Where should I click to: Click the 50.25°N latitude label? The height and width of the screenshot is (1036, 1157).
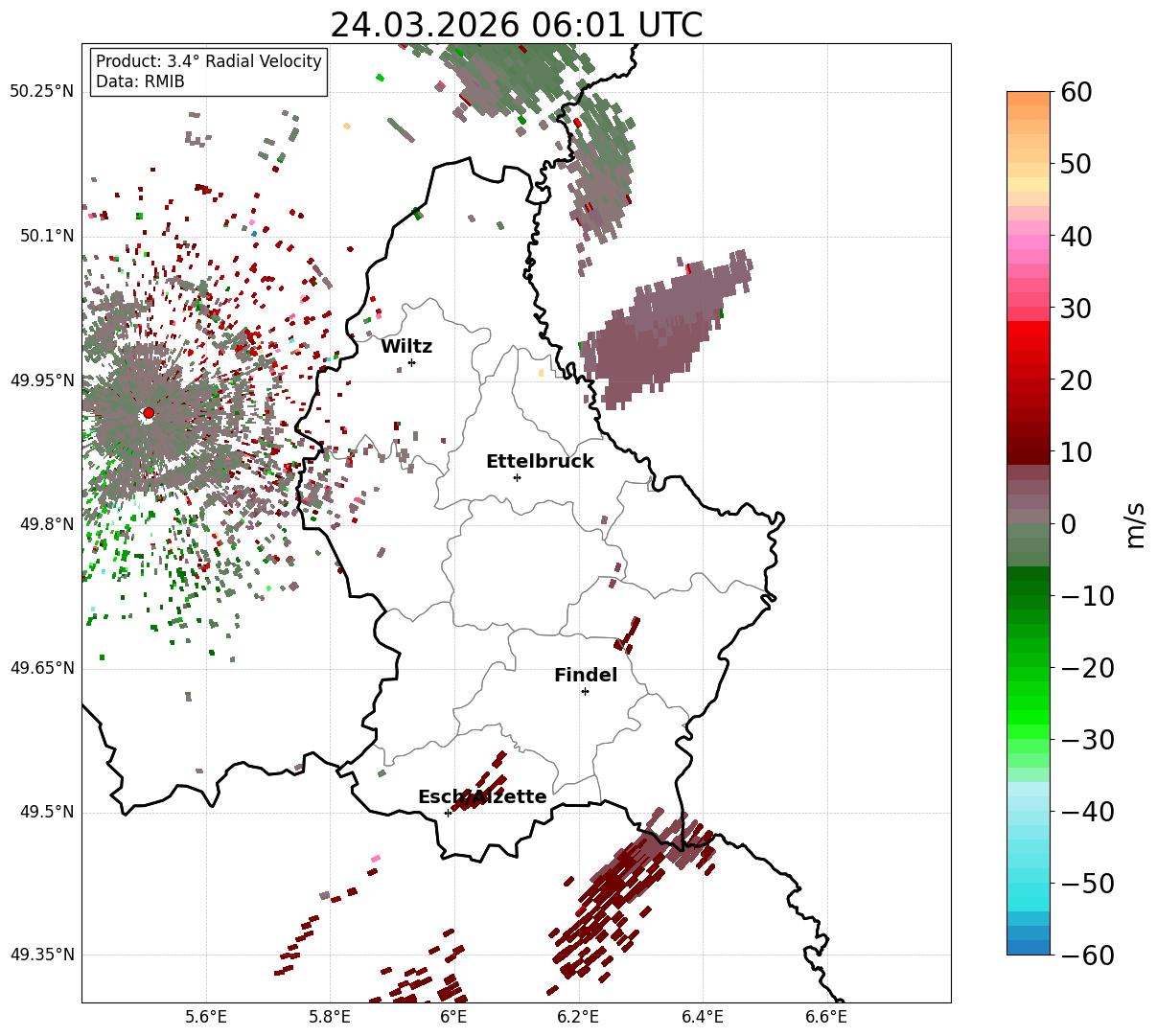click(42, 92)
